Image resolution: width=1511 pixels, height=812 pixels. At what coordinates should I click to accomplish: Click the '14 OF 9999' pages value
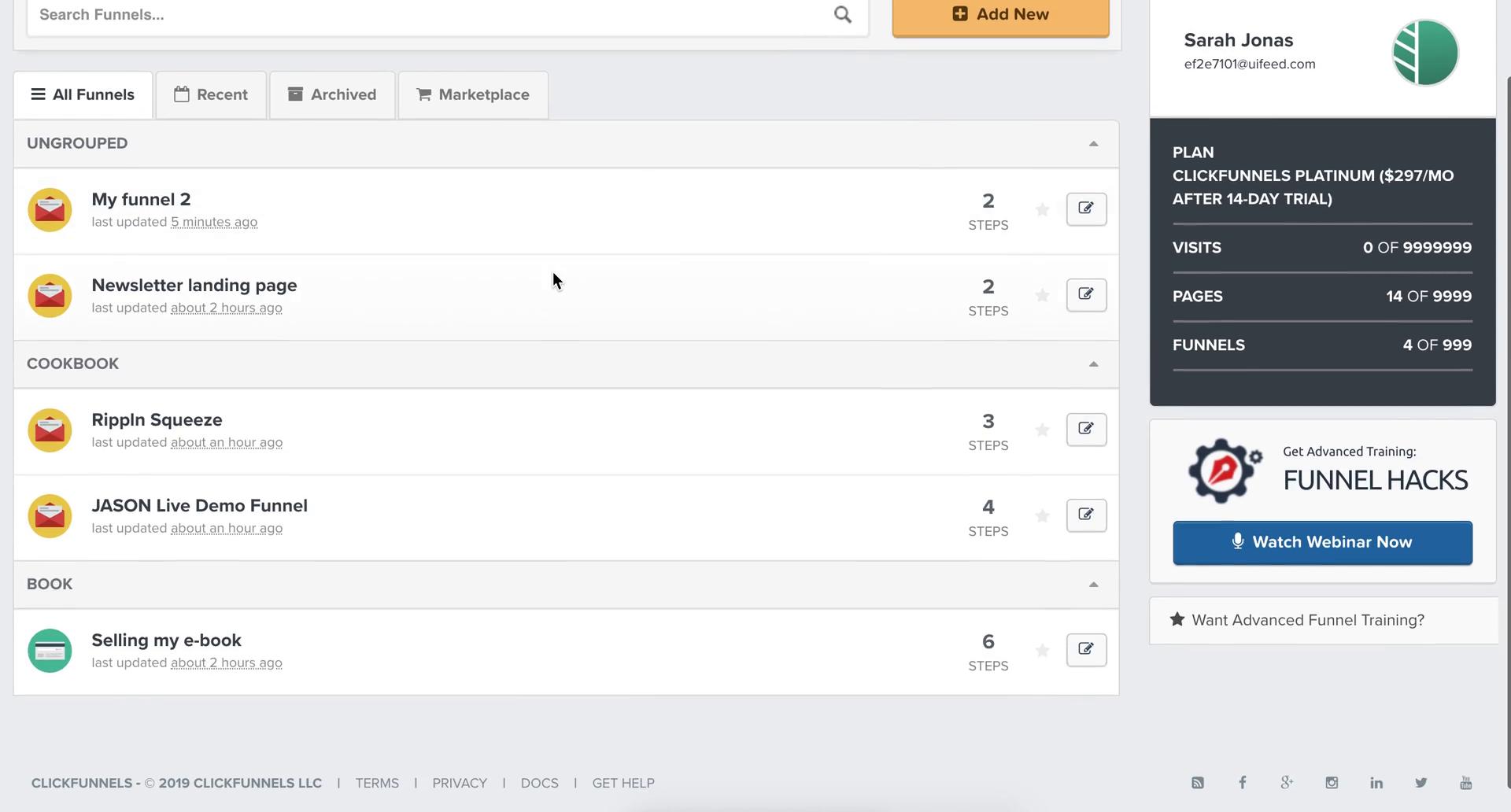pos(1428,296)
